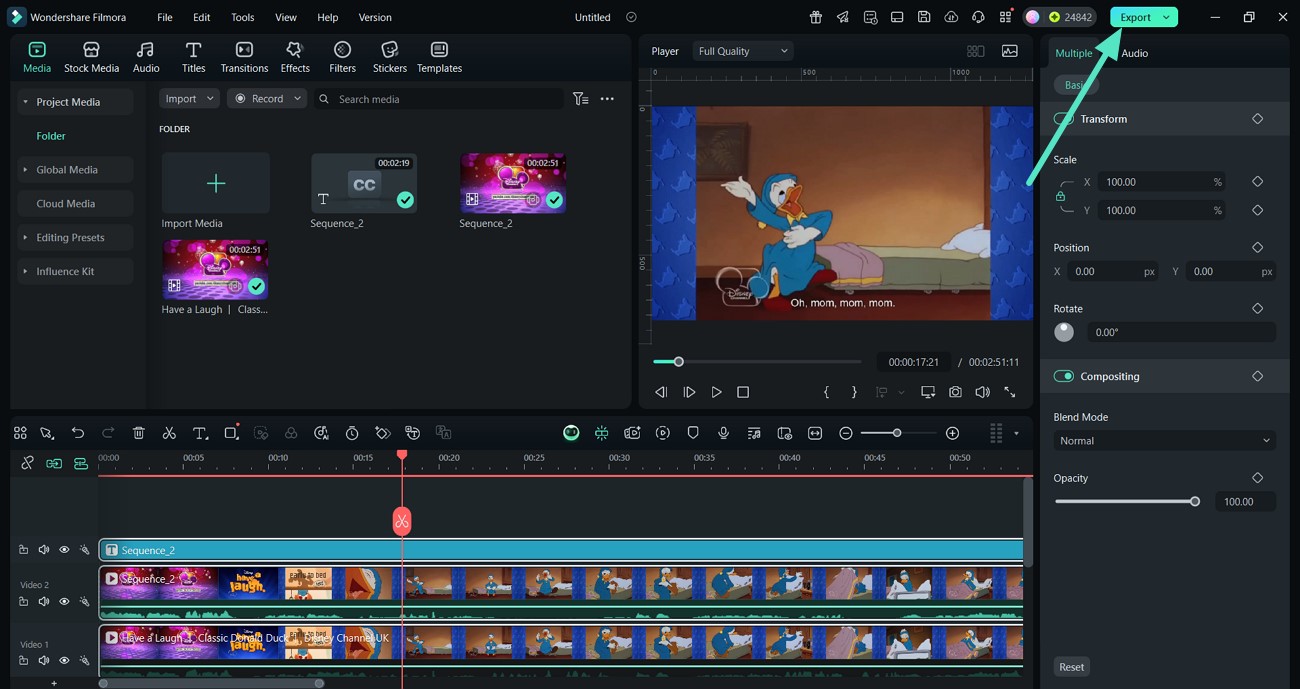The width and height of the screenshot is (1300, 689).
Task: Hide the subtitle Sequence_2 track eye icon
Action: coord(64,550)
